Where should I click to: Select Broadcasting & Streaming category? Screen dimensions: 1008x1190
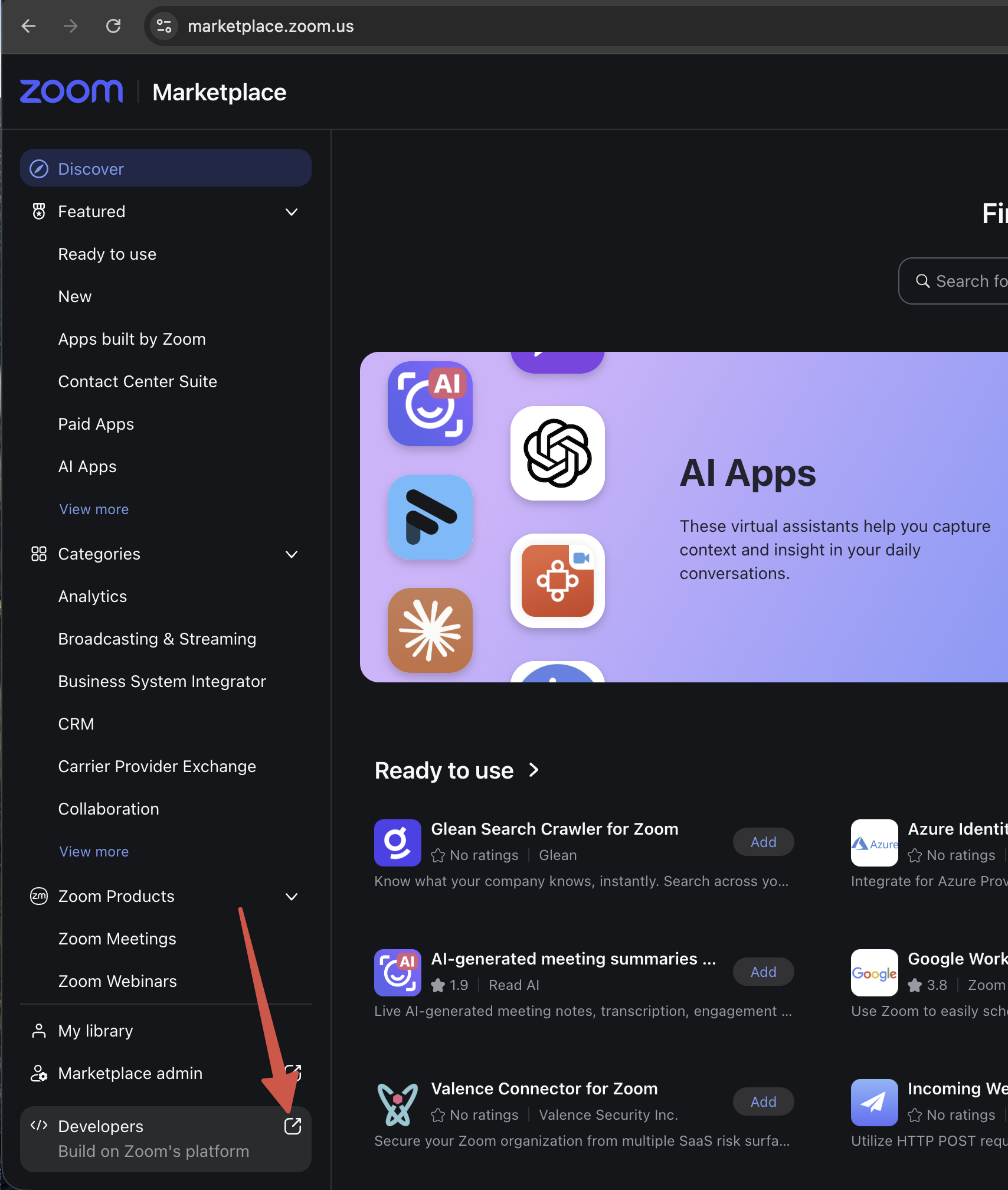click(x=157, y=639)
